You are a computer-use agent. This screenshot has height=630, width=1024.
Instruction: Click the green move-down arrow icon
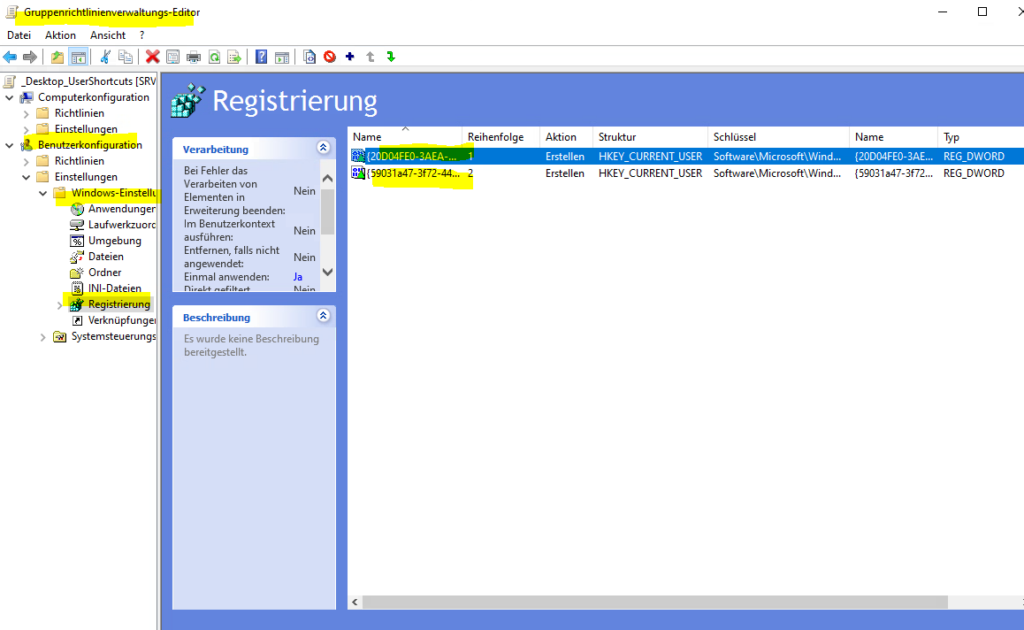tap(391, 57)
